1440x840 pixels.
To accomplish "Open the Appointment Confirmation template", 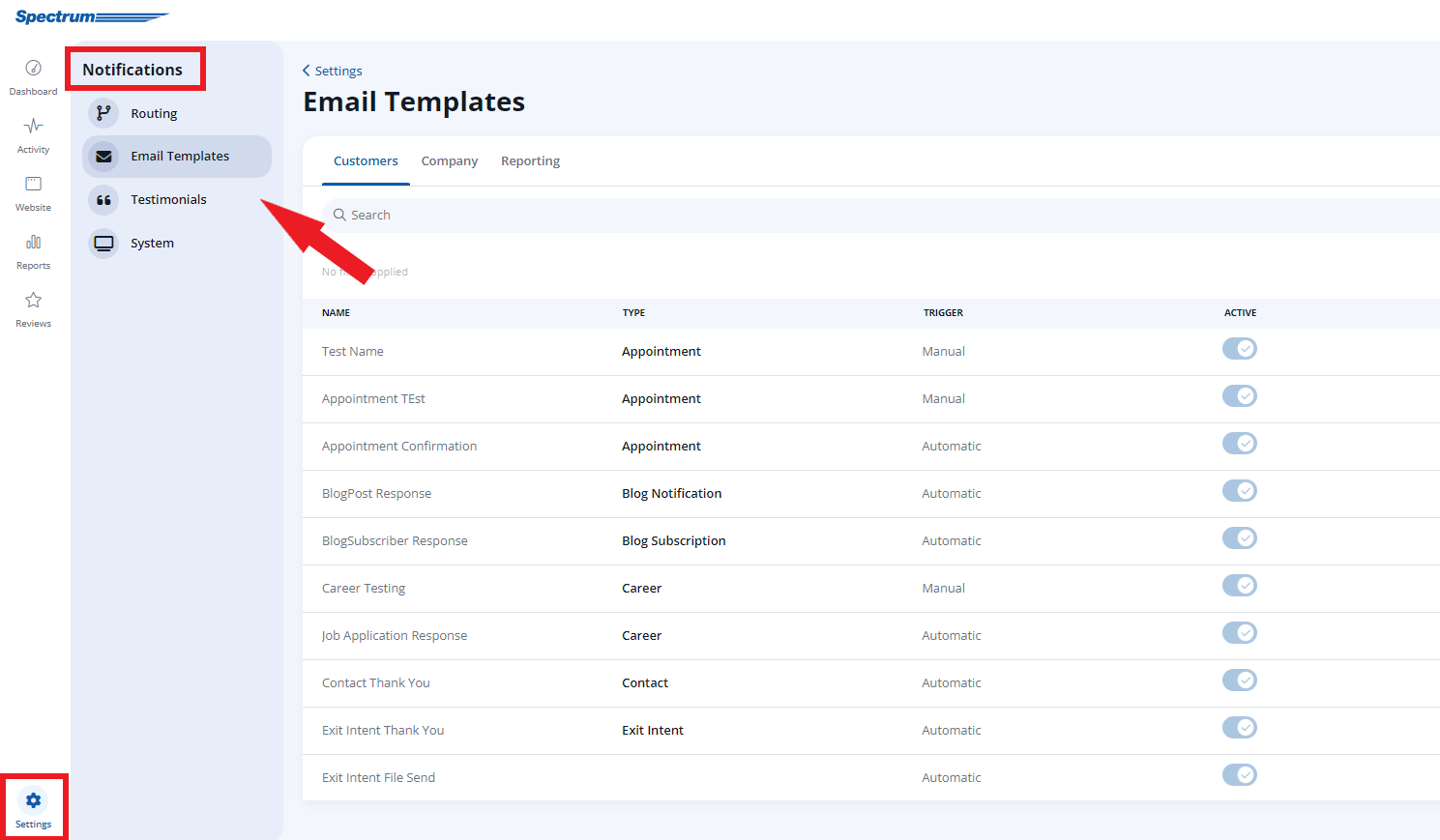I will (x=399, y=446).
